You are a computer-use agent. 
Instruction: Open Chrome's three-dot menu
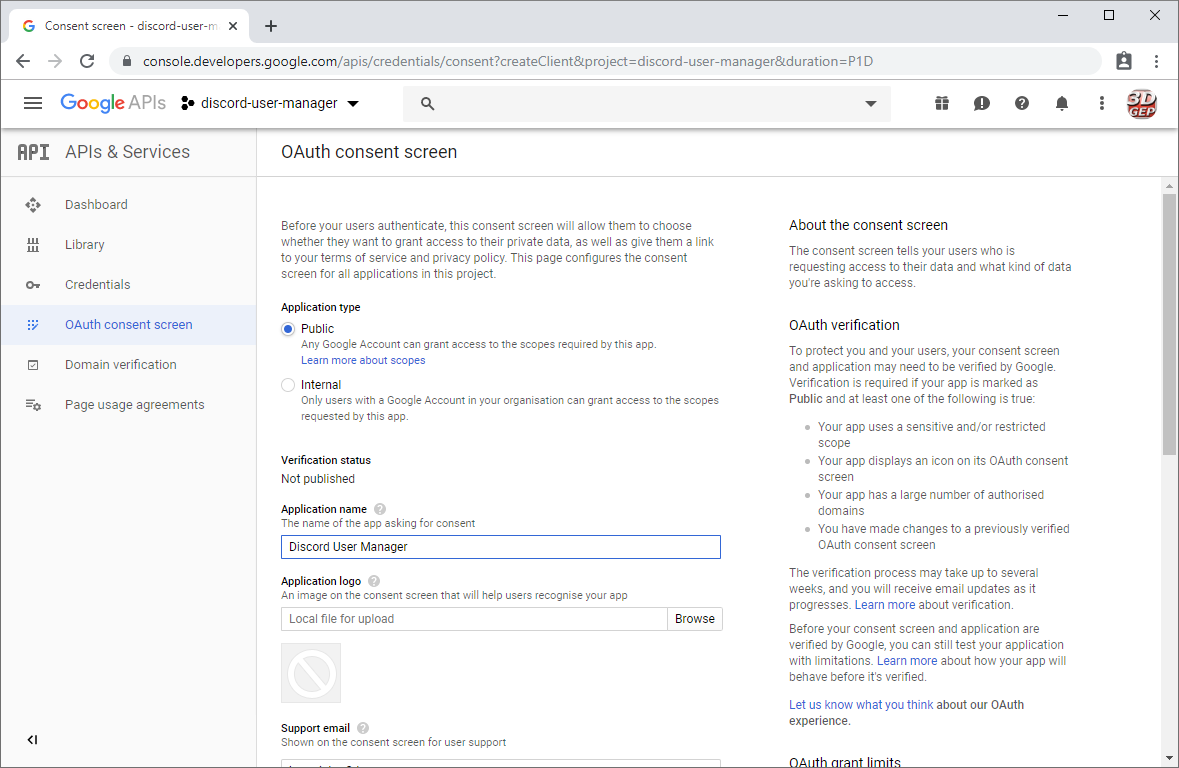(x=1156, y=61)
